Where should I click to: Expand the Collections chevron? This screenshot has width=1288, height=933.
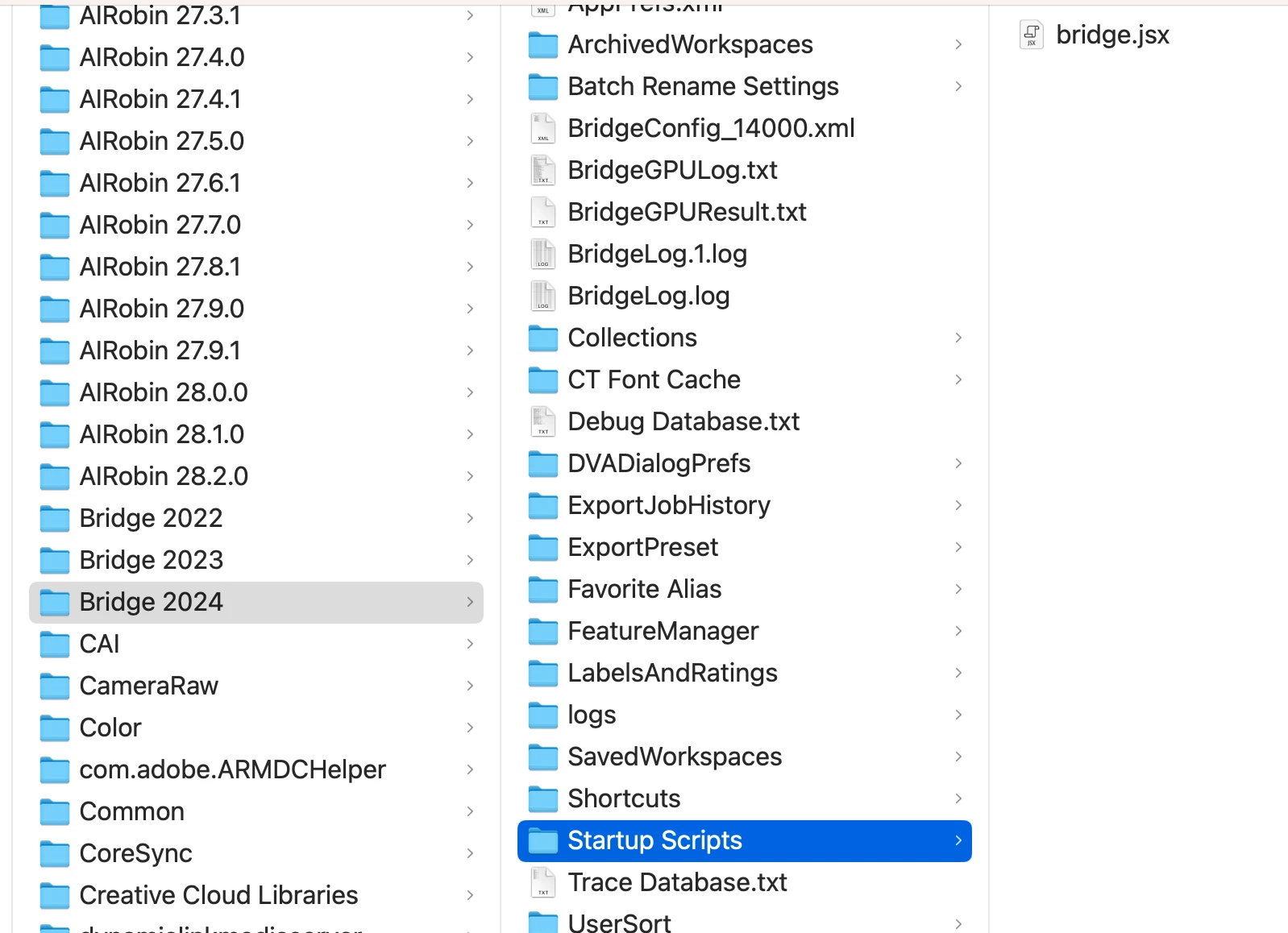tap(958, 338)
